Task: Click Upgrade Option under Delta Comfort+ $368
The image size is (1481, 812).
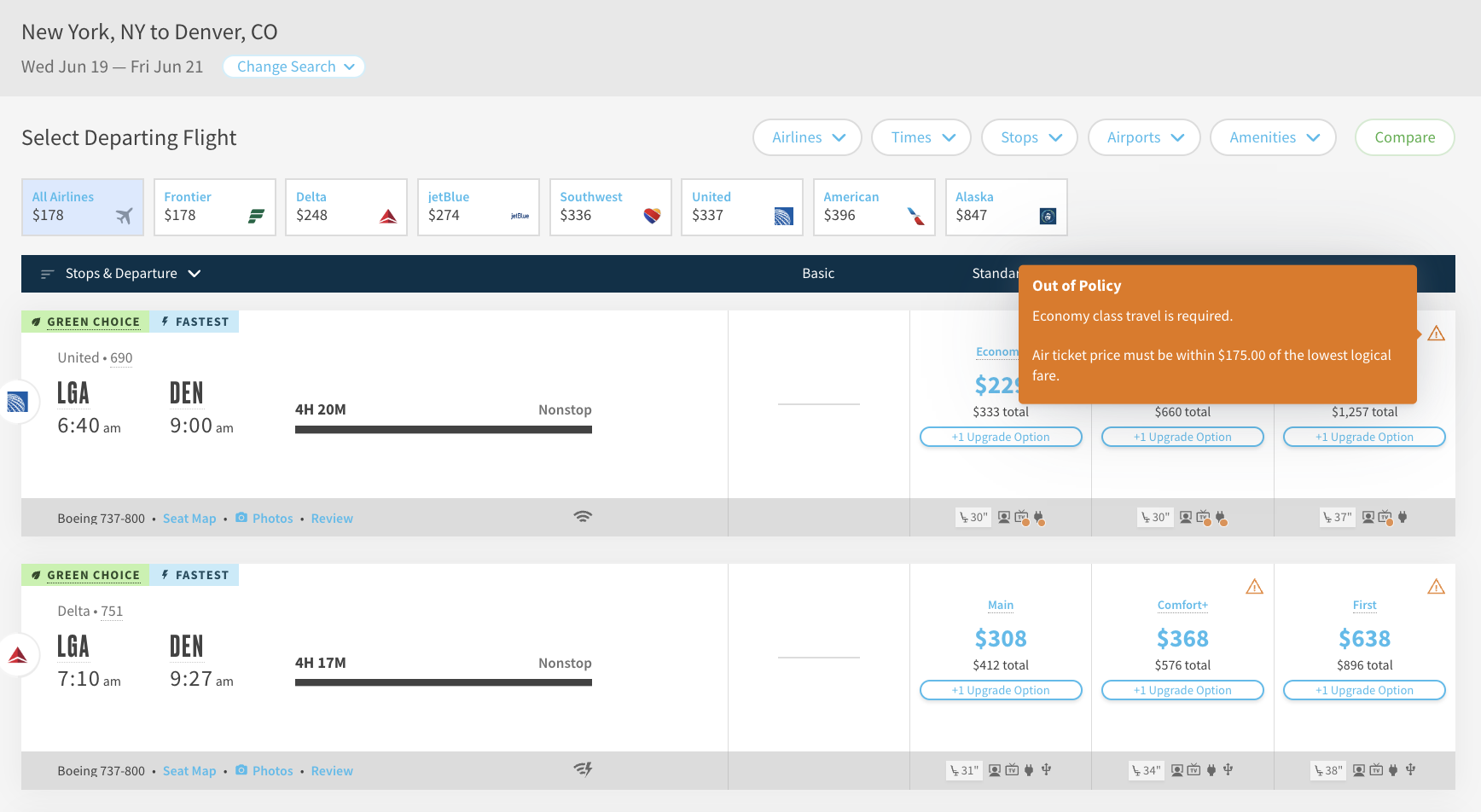Action: (x=1182, y=690)
